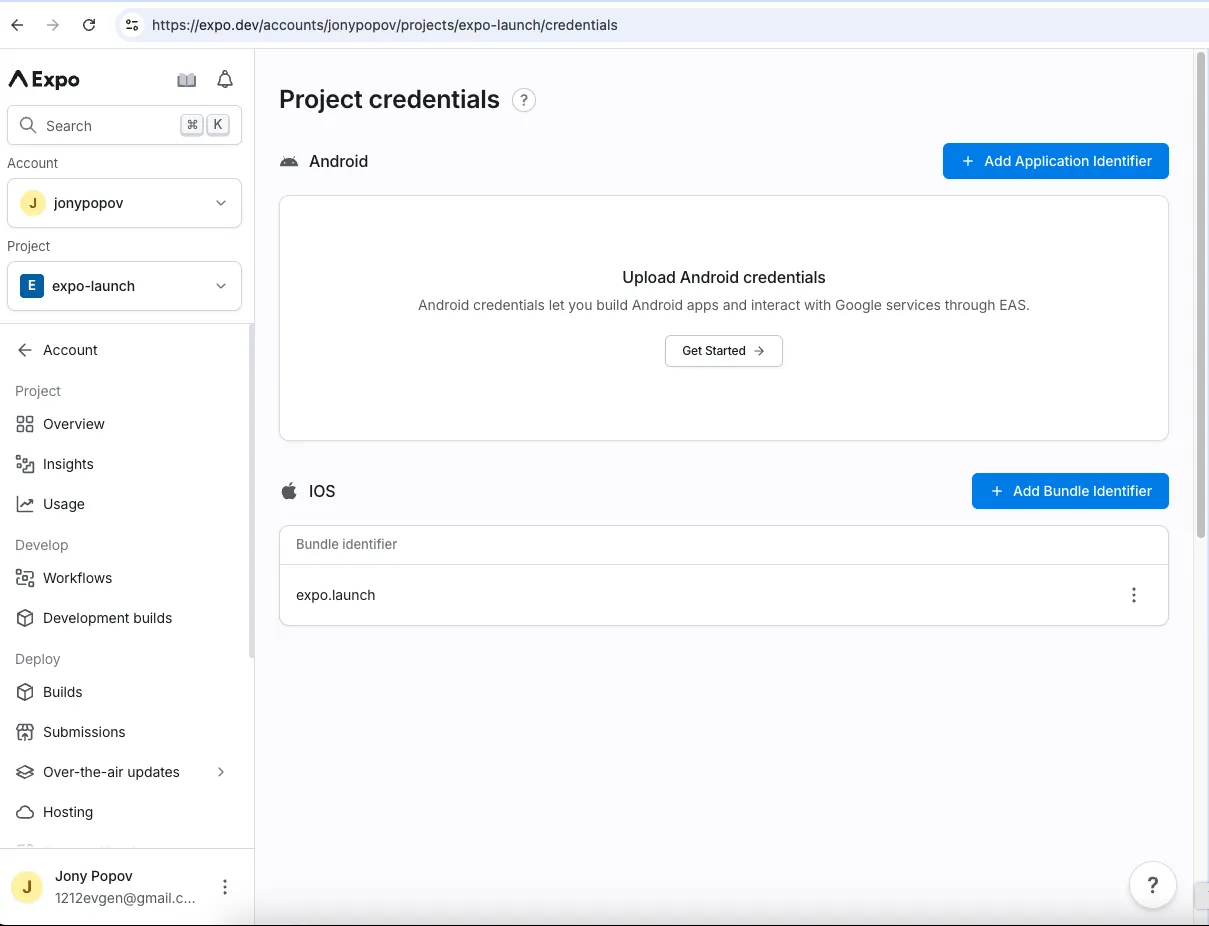Click the Insights icon

(x=25, y=464)
